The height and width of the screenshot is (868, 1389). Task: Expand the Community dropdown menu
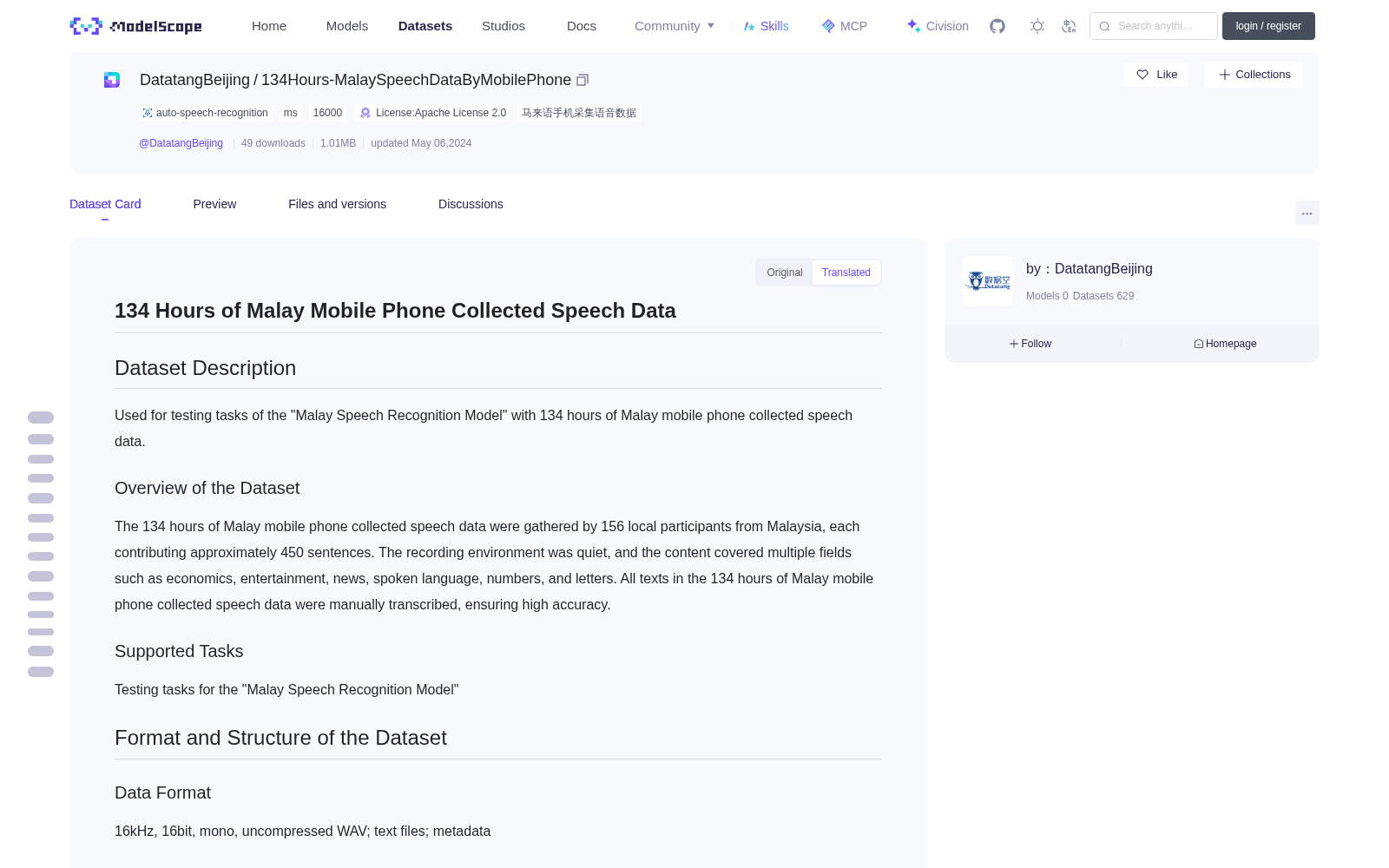coord(675,26)
